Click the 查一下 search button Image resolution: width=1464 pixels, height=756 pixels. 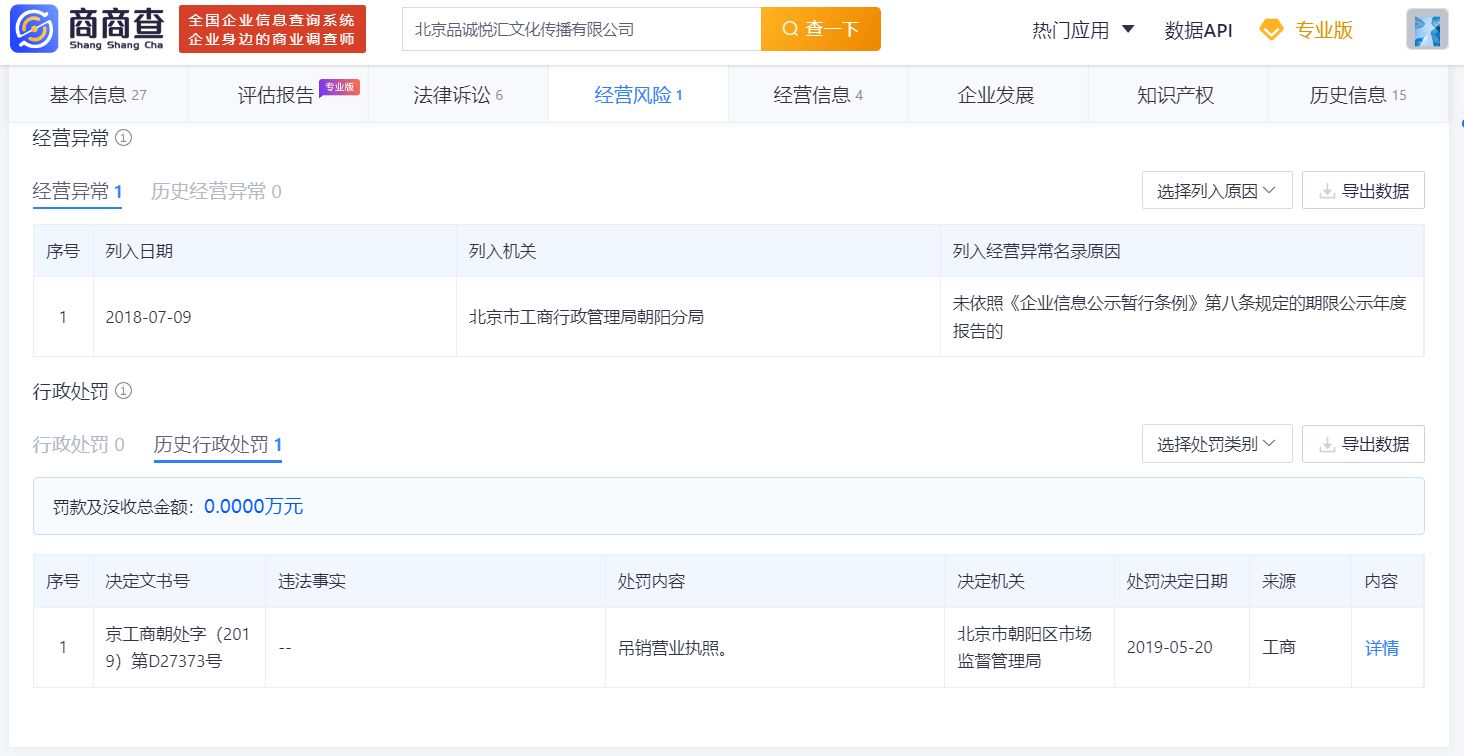pos(821,29)
